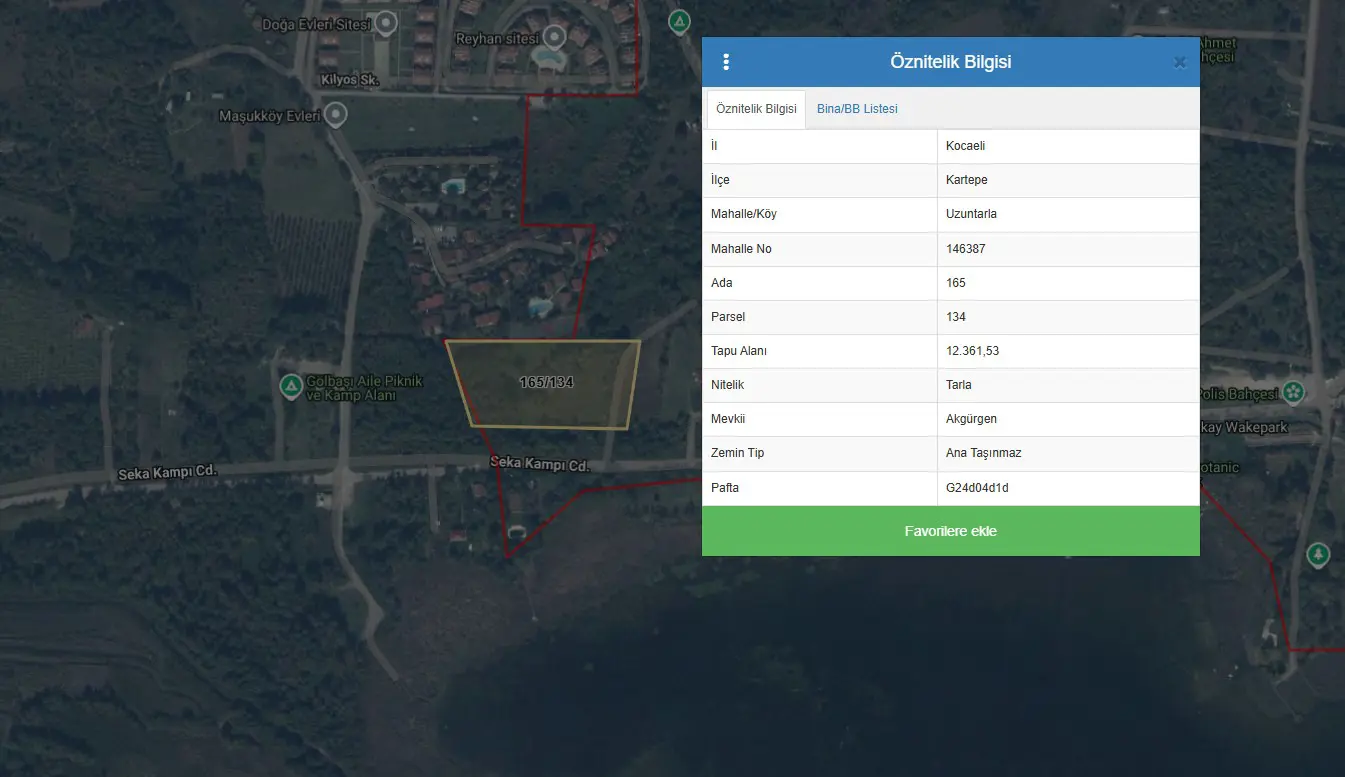Screen dimensions: 1345x777
Task: Click the green camp marker left of panel header
Action: [x=680, y=20]
